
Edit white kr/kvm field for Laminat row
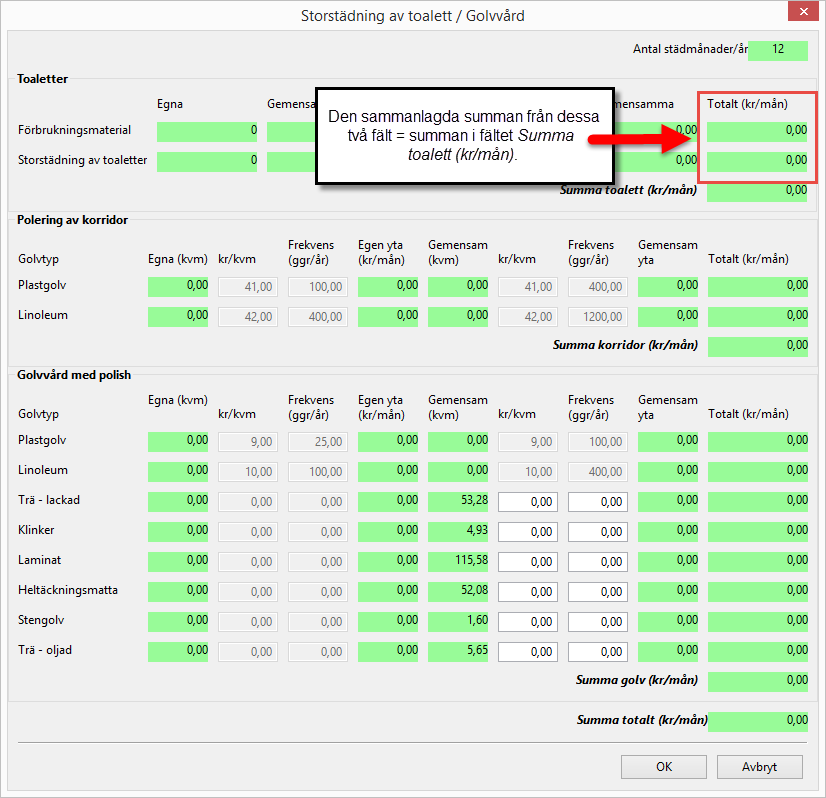pyautogui.click(x=527, y=561)
